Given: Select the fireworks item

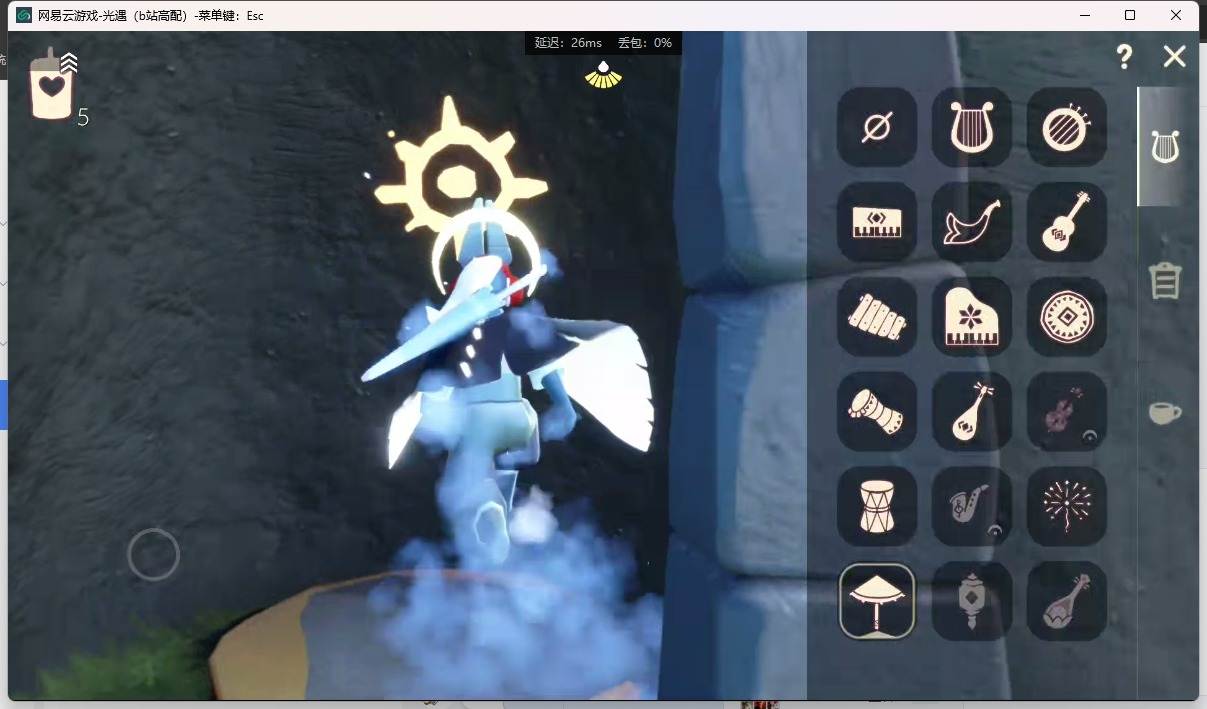Looking at the screenshot, I should [x=1067, y=507].
